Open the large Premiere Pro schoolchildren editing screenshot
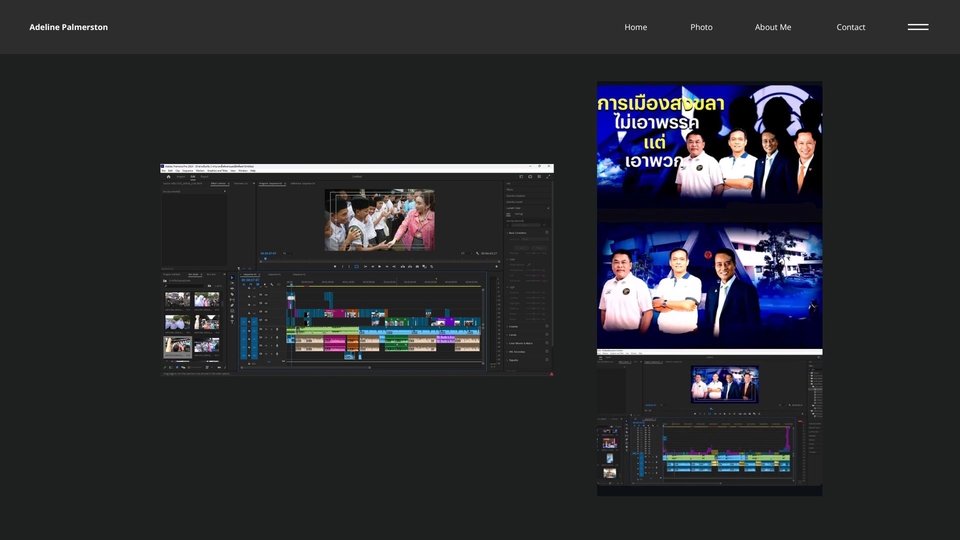960x540 pixels. (357, 269)
